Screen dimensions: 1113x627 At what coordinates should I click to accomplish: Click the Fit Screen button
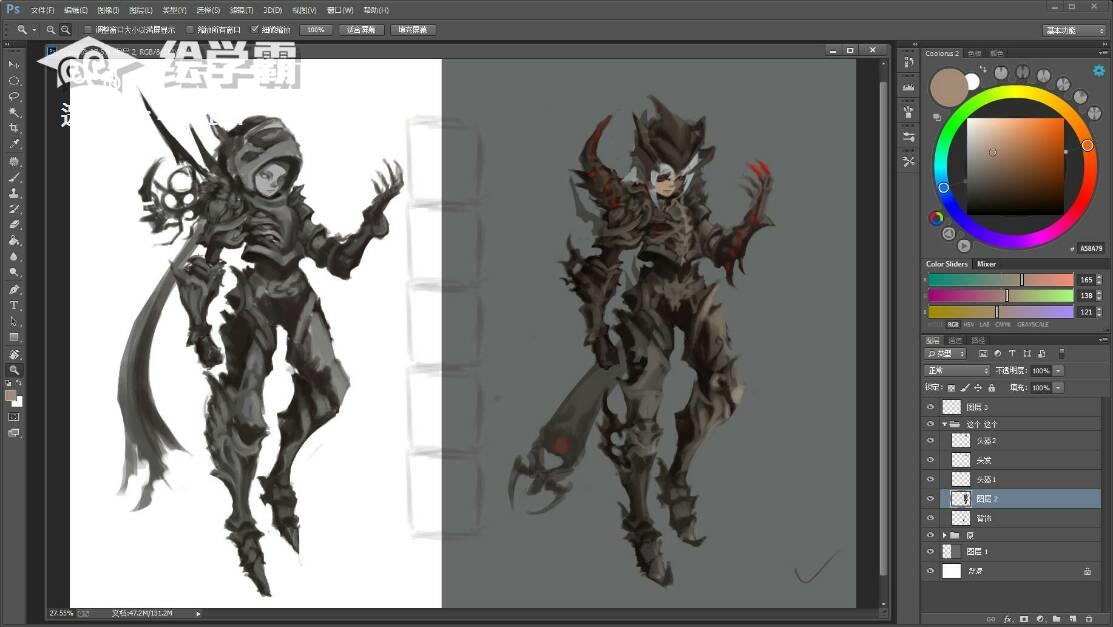pyautogui.click(x=361, y=30)
